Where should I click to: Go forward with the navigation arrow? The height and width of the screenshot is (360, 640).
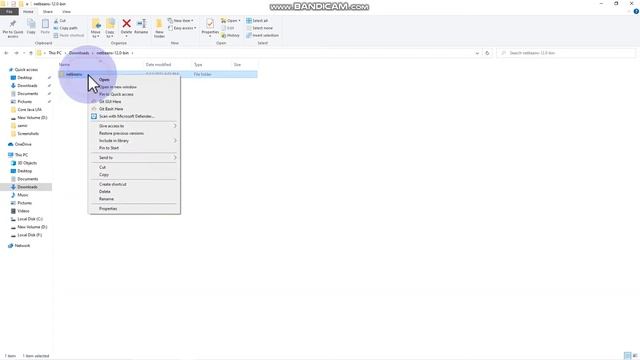click(x=16, y=53)
